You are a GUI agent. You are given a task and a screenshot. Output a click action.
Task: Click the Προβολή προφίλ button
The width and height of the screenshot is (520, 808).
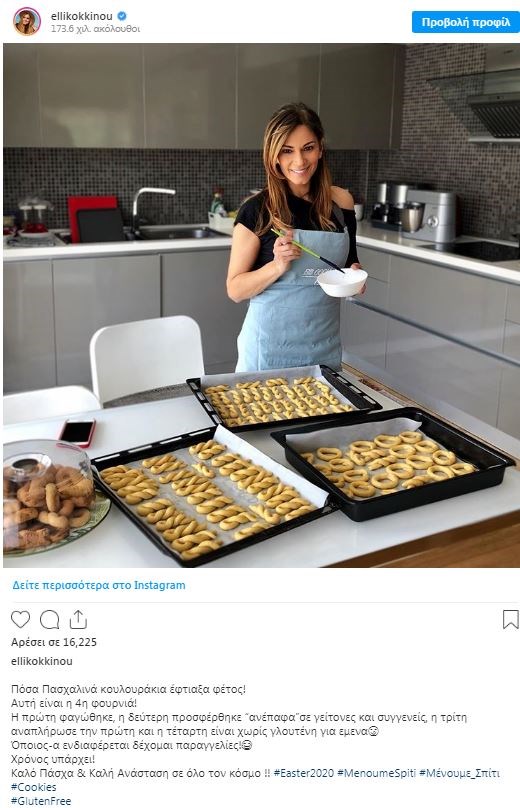[x=465, y=22]
